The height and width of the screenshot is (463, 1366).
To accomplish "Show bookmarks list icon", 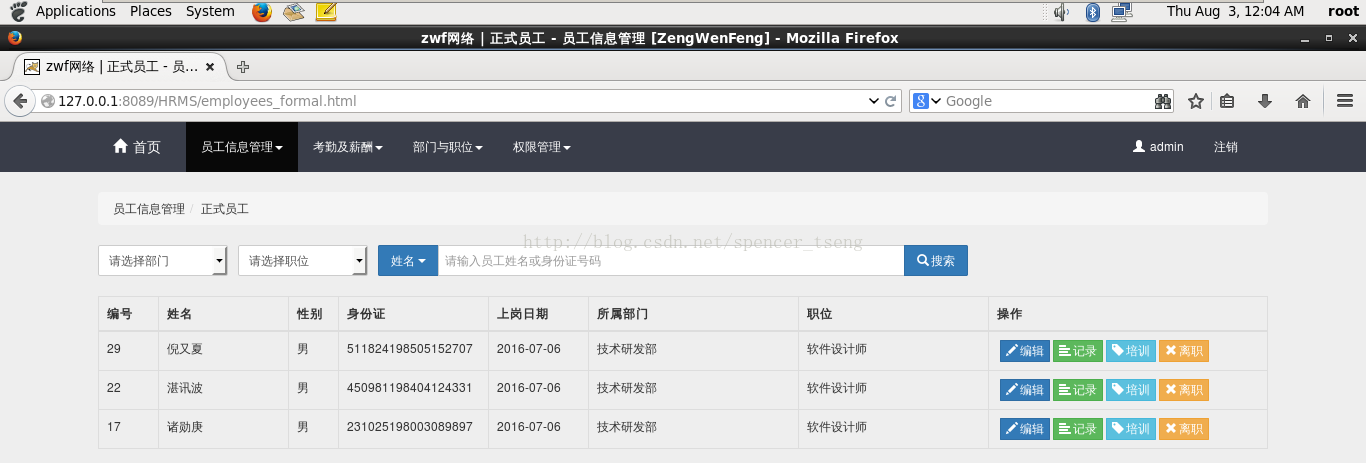I will (1228, 101).
